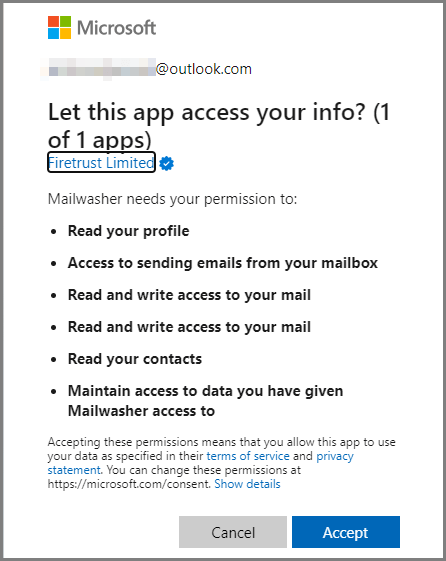Expand Show details for permissions
The image size is (446, 561).
click(x=247, y=484)
